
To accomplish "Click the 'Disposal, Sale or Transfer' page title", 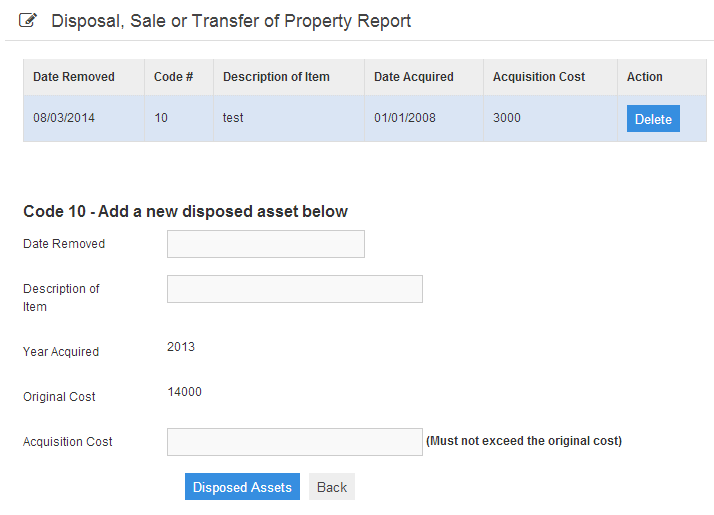I will [231, 21].
